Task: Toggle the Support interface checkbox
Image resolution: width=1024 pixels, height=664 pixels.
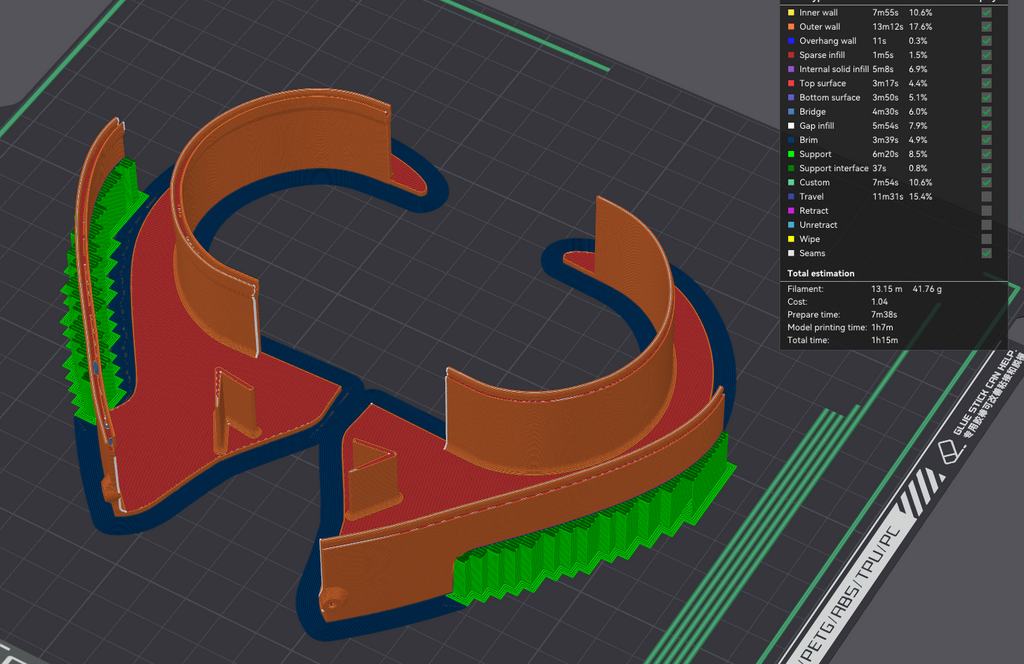Action: [x=986, y=168]
